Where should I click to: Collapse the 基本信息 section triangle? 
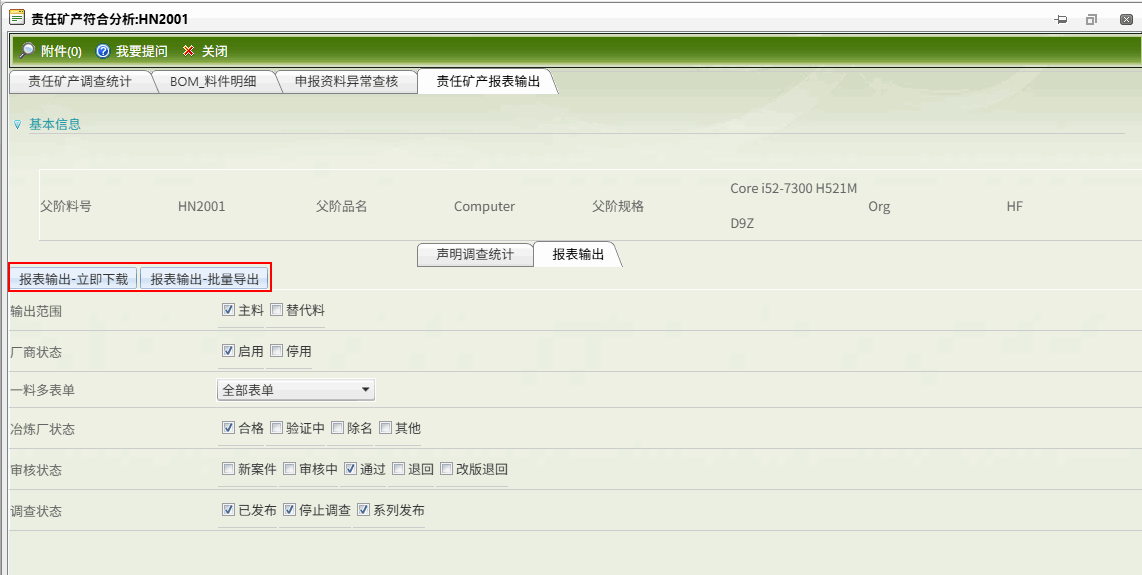pos(17,125)
